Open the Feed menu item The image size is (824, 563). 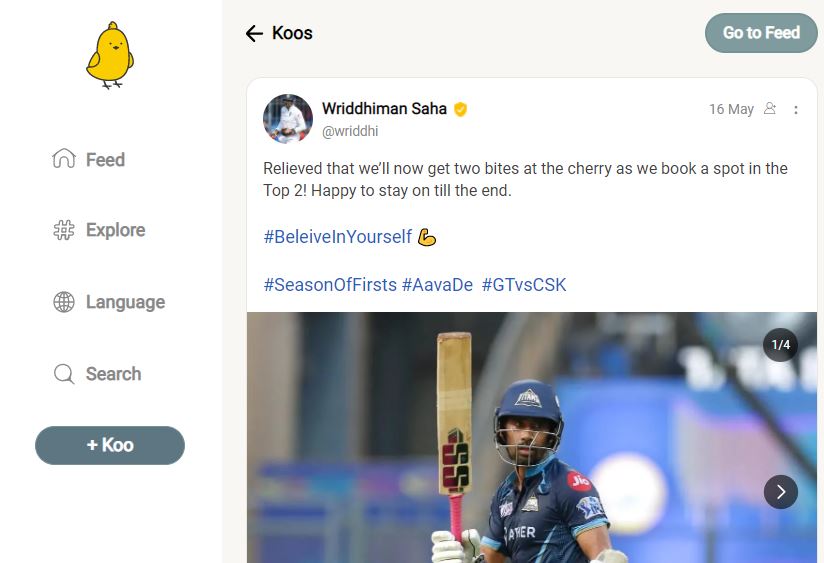point(105,160)
